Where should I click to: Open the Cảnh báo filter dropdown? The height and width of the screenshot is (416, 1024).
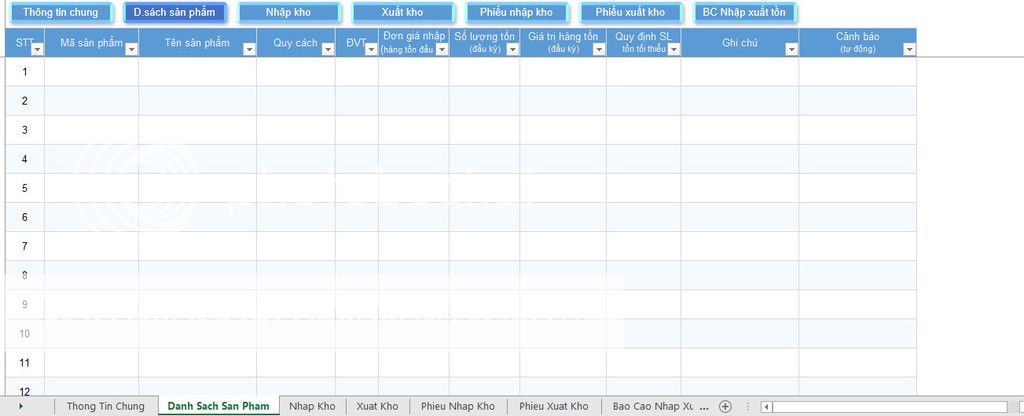(908, 49)
